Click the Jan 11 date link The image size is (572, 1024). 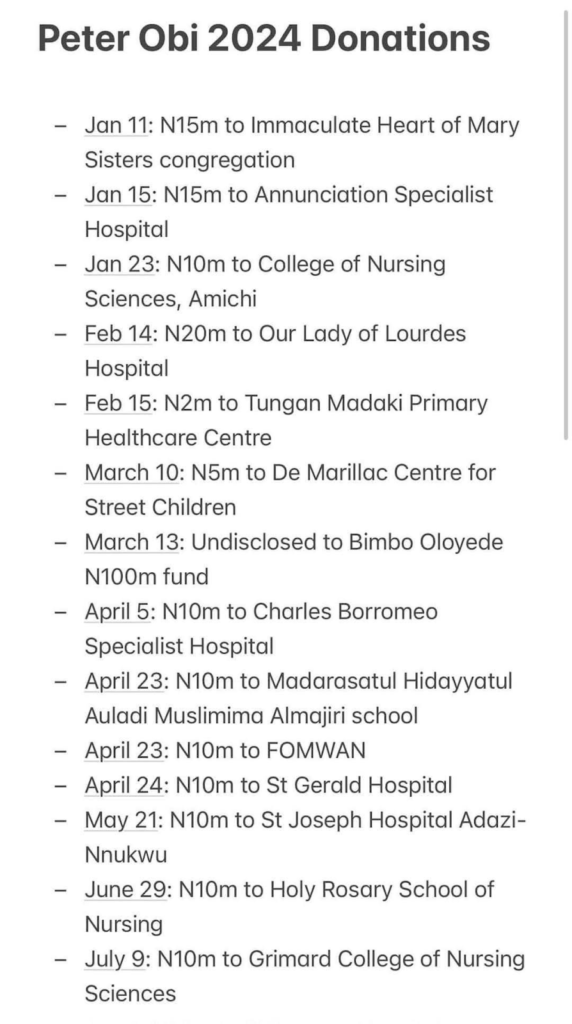[x=118, y=125]
